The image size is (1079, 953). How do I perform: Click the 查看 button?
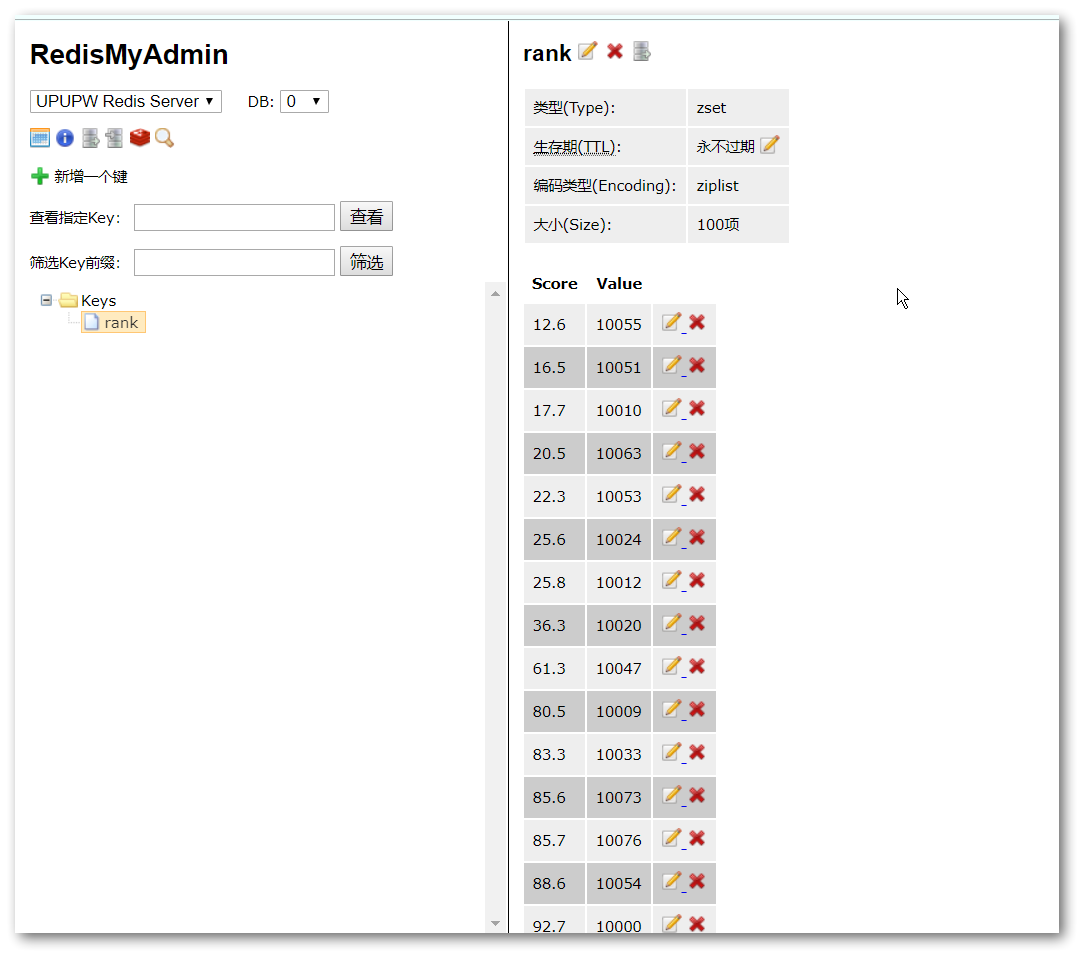coord(366,217)
